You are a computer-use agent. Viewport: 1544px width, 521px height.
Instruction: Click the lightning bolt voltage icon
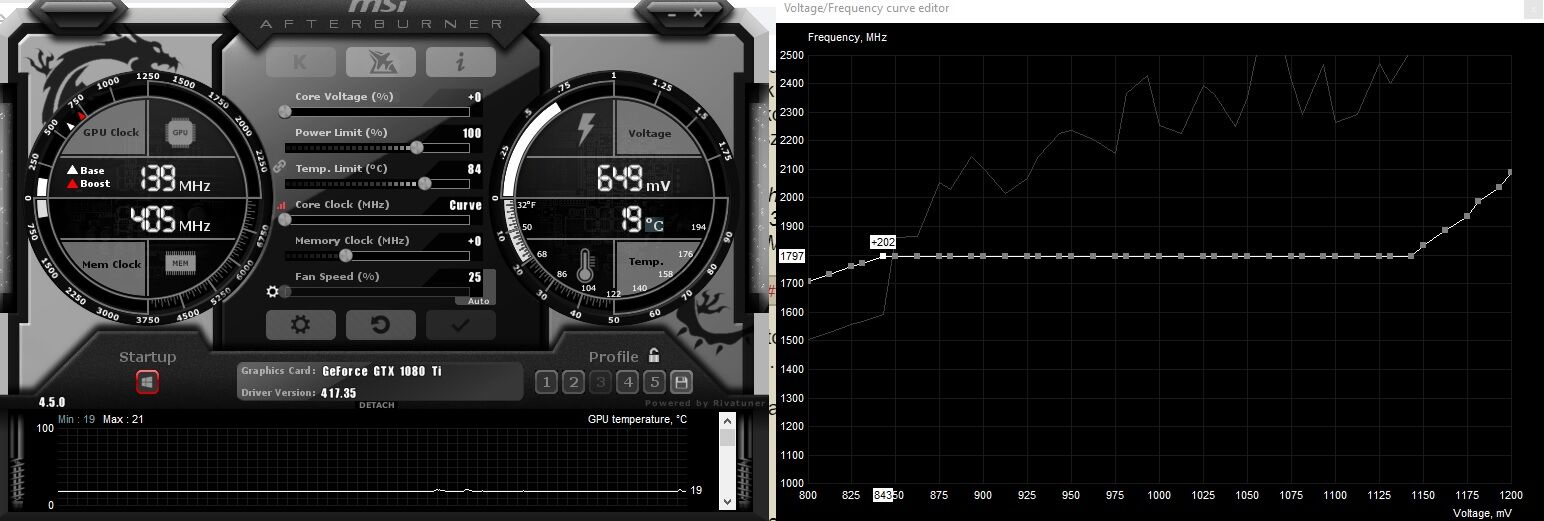[587, 131]
